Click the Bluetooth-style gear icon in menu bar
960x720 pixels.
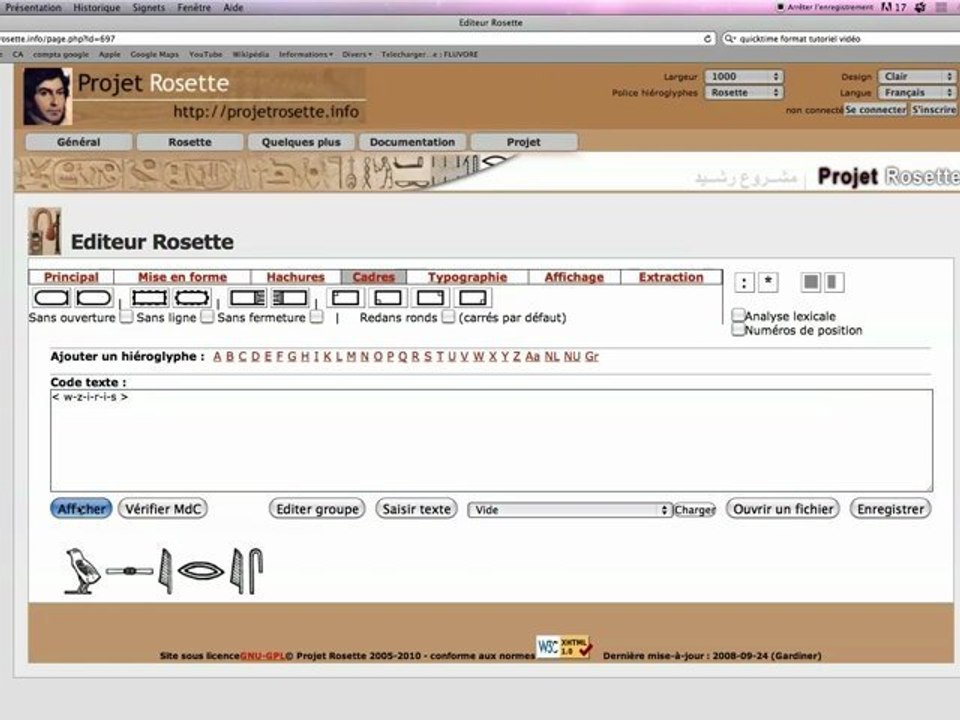click(920, 7)
